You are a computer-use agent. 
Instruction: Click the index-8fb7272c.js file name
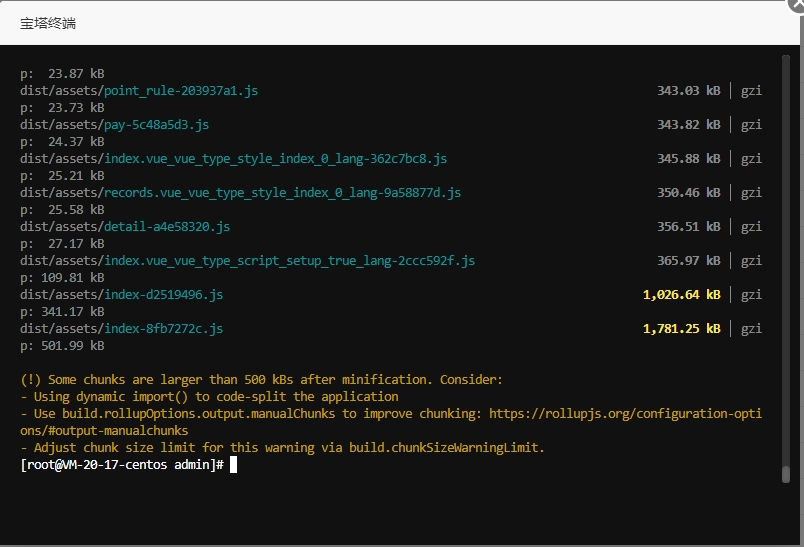163,329
